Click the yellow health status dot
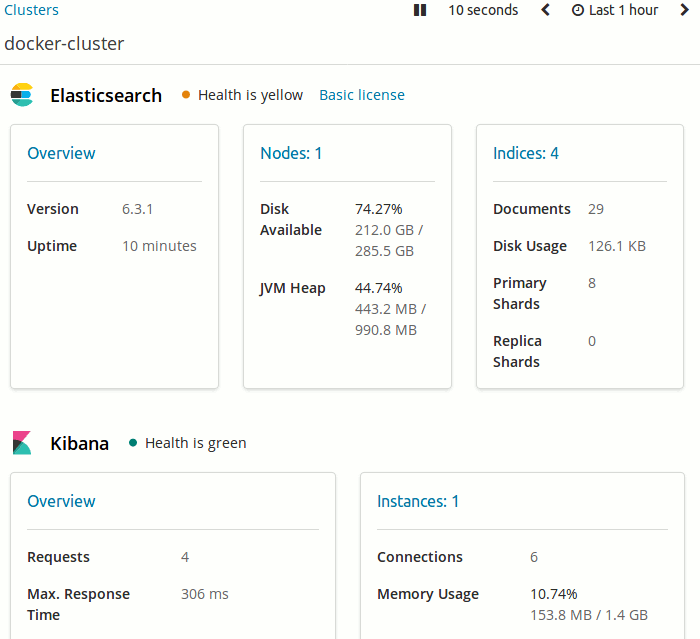 186,95
